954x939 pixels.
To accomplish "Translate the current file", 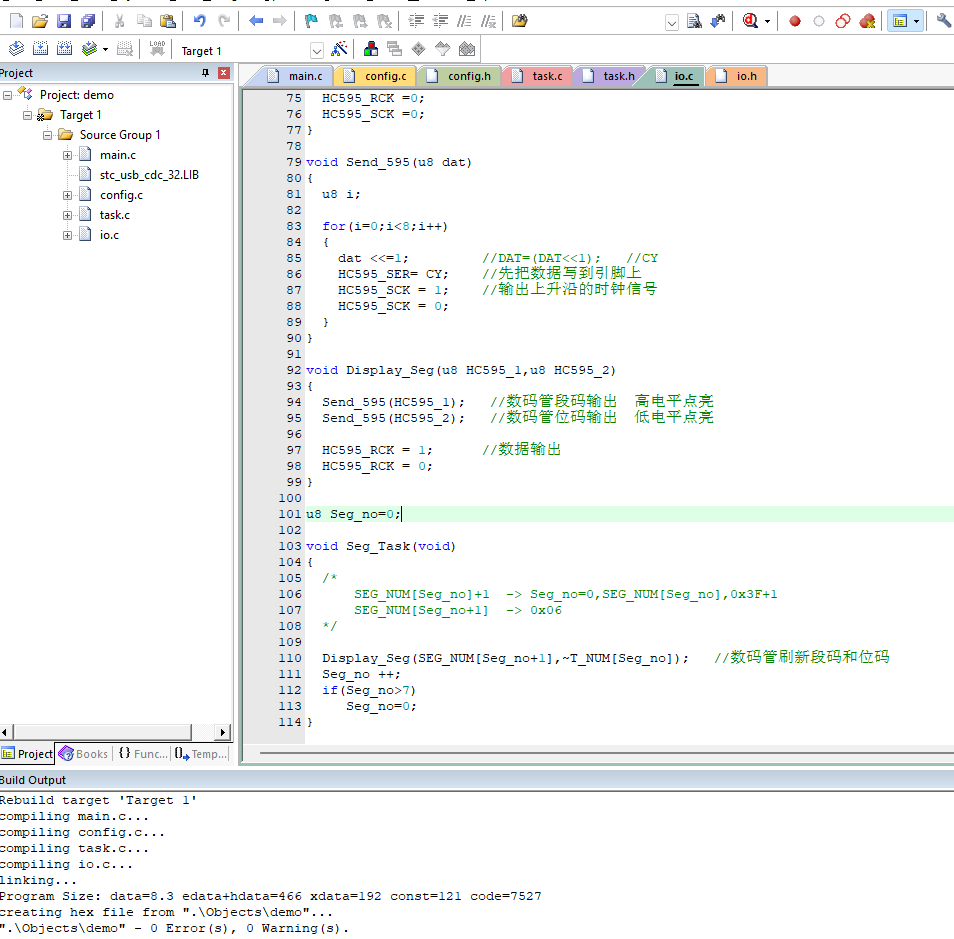I will click(x=16, y=49).
